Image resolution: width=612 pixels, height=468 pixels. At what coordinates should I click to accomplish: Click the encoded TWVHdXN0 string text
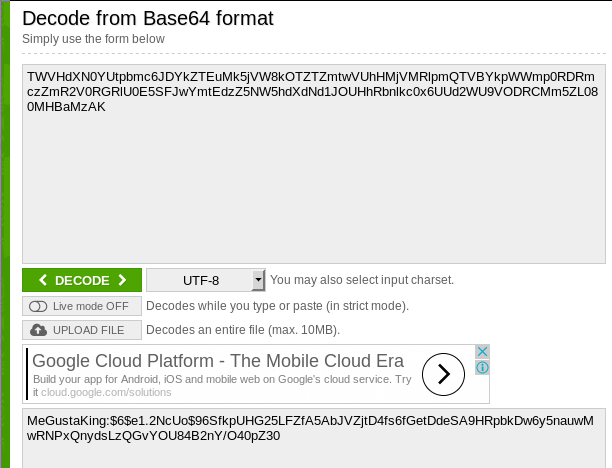[x=312, y=92]
